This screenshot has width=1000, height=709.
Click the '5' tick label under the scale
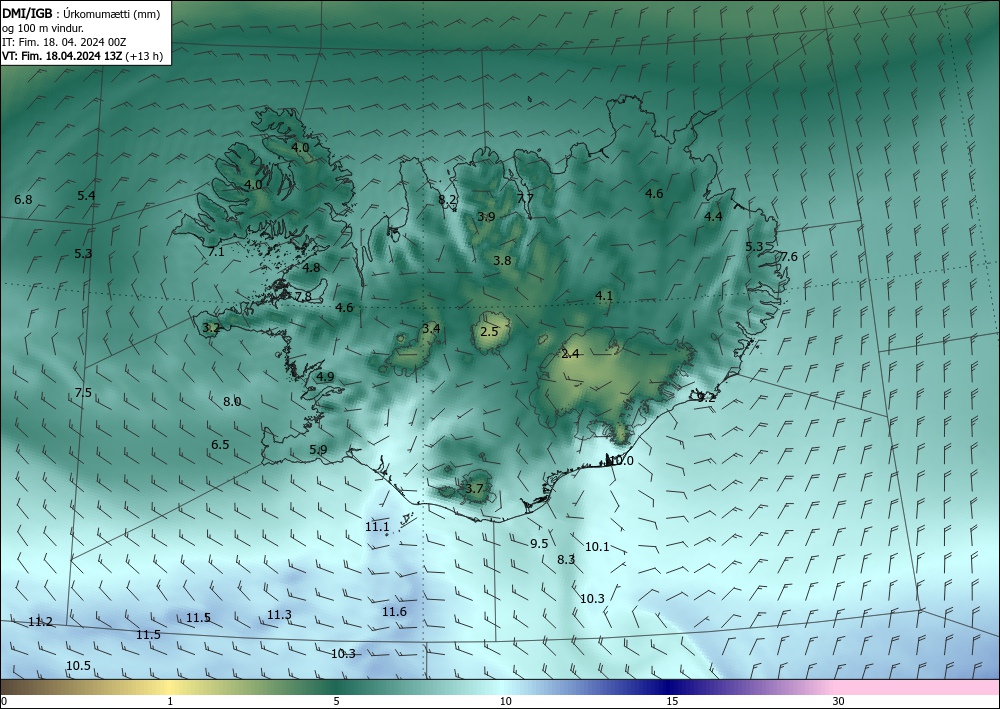[x=336, y=702]
